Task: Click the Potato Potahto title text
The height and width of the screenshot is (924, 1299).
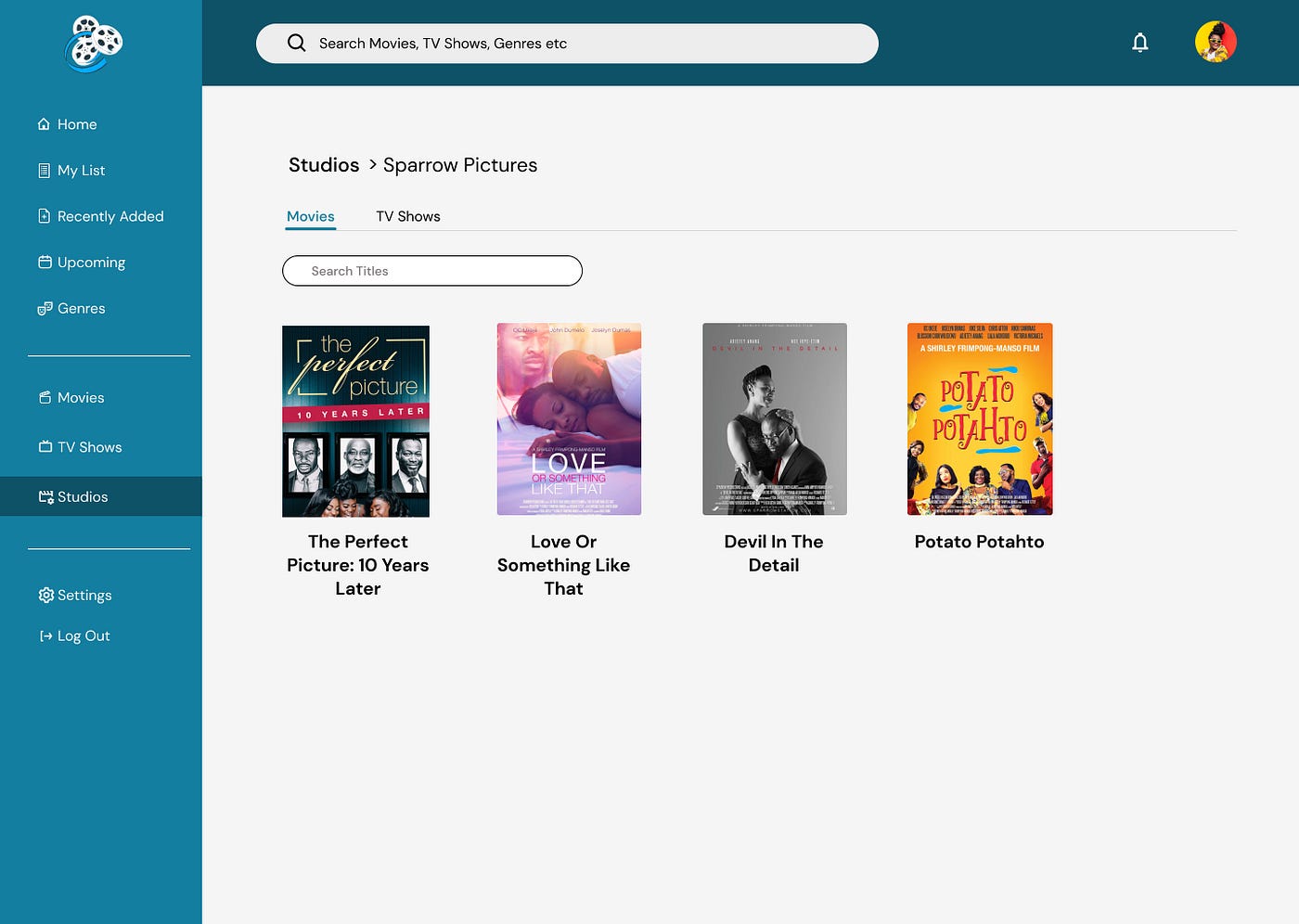Action: tap(980, 542)
